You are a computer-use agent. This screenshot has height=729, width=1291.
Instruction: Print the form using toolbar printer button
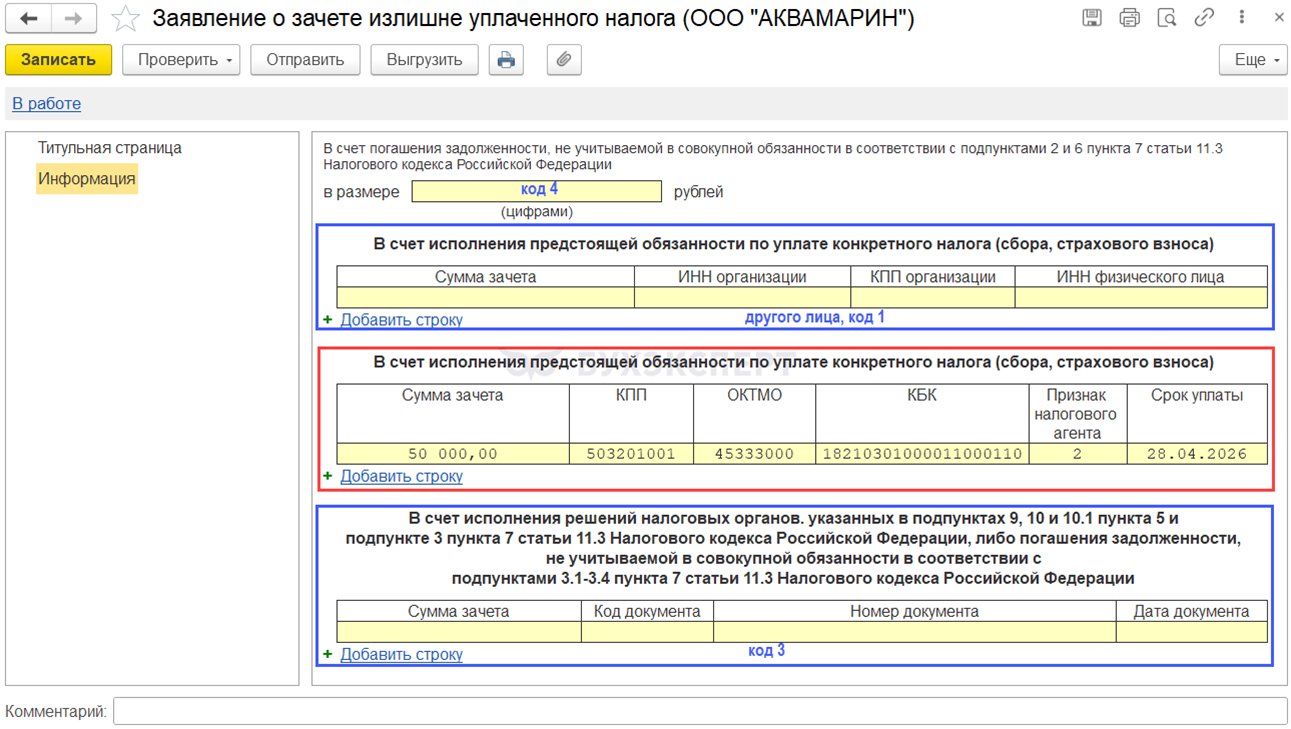click(506, 60)
